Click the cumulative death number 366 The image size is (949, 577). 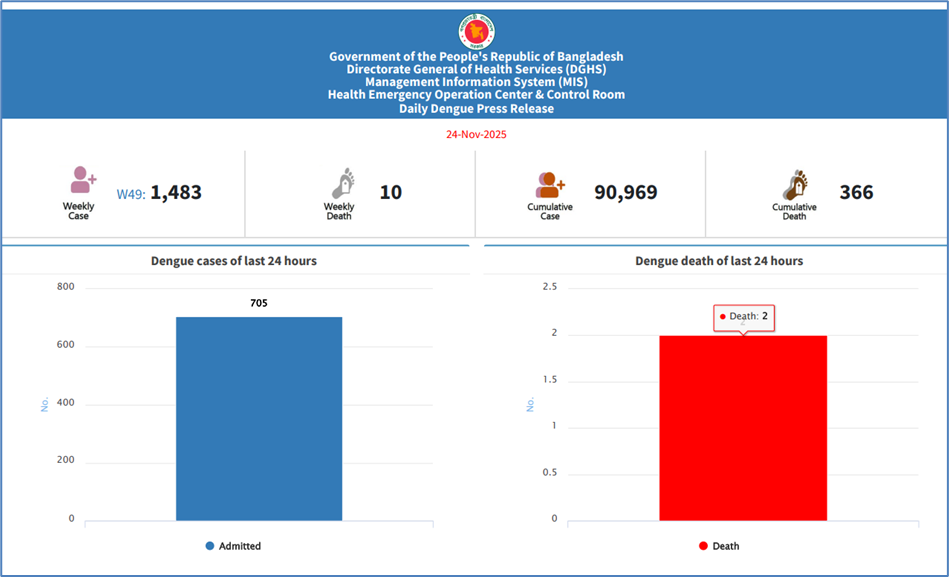pos(856,192)
